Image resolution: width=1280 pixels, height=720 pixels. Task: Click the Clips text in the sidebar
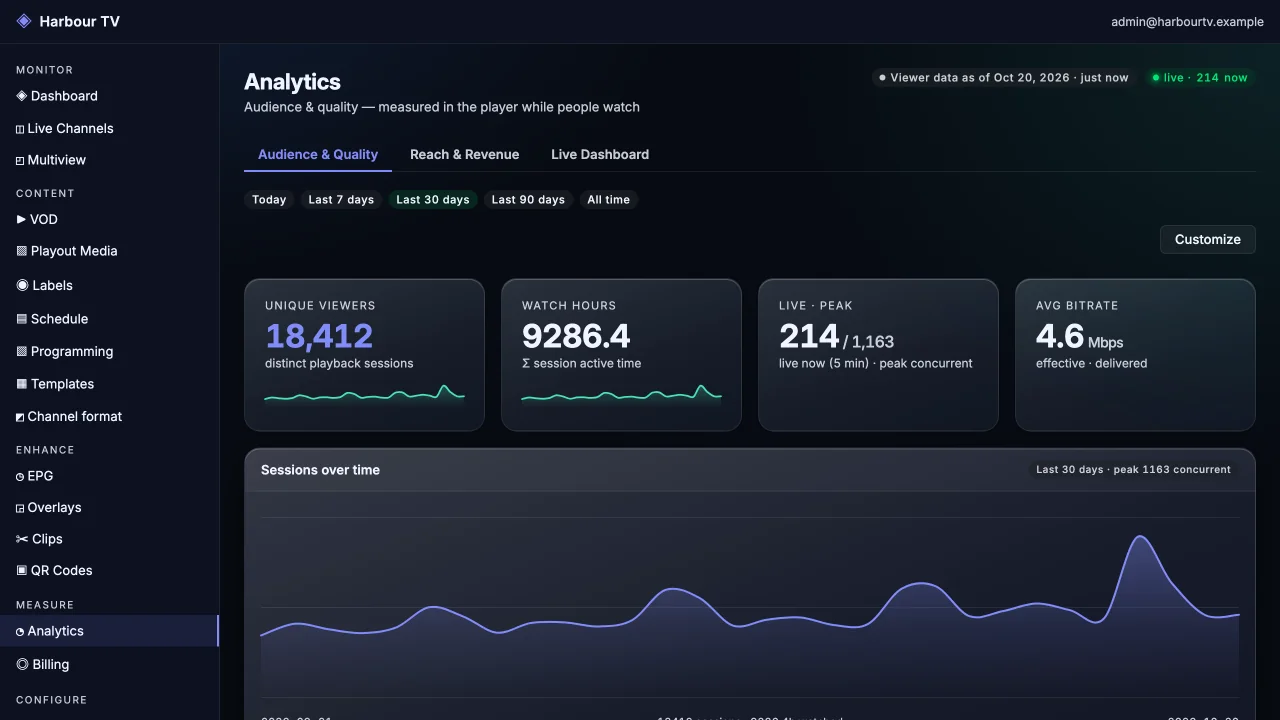(47, 539)
